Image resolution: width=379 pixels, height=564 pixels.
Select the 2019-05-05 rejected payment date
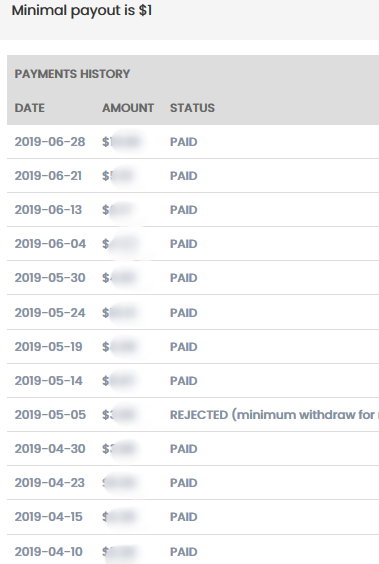tap(50, 415)
